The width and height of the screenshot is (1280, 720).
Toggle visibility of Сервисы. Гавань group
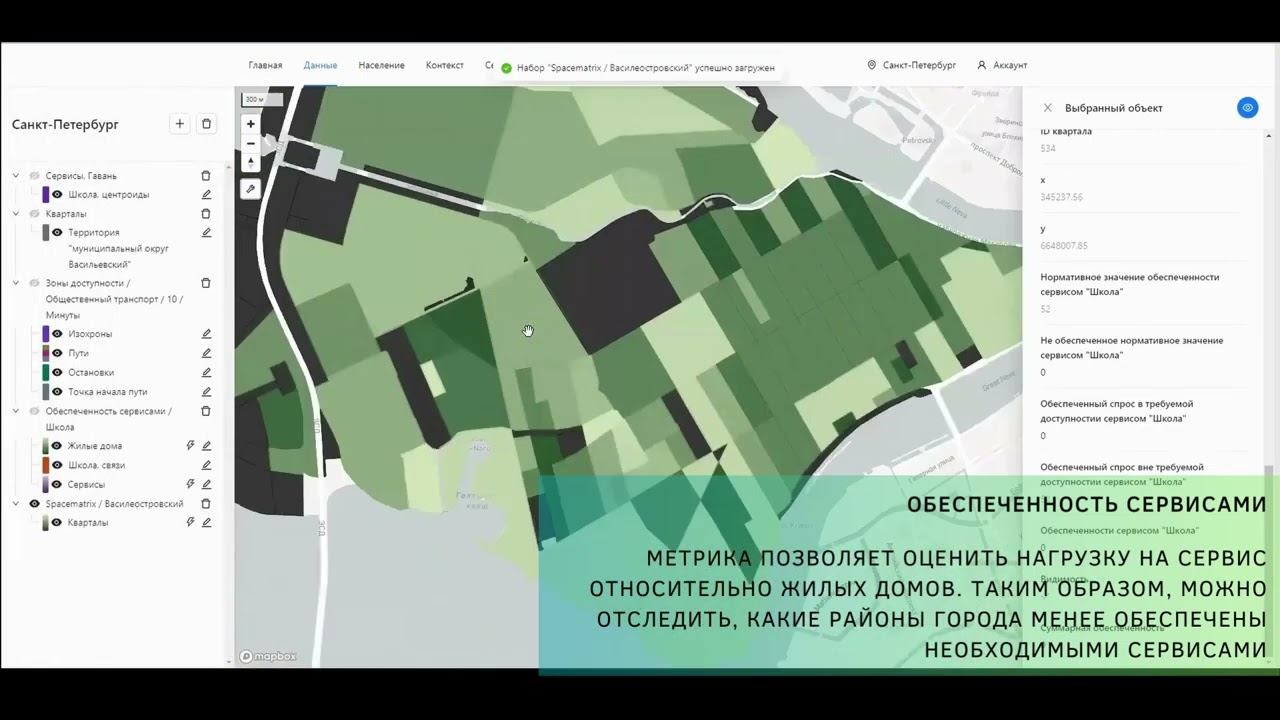point(34,176)
